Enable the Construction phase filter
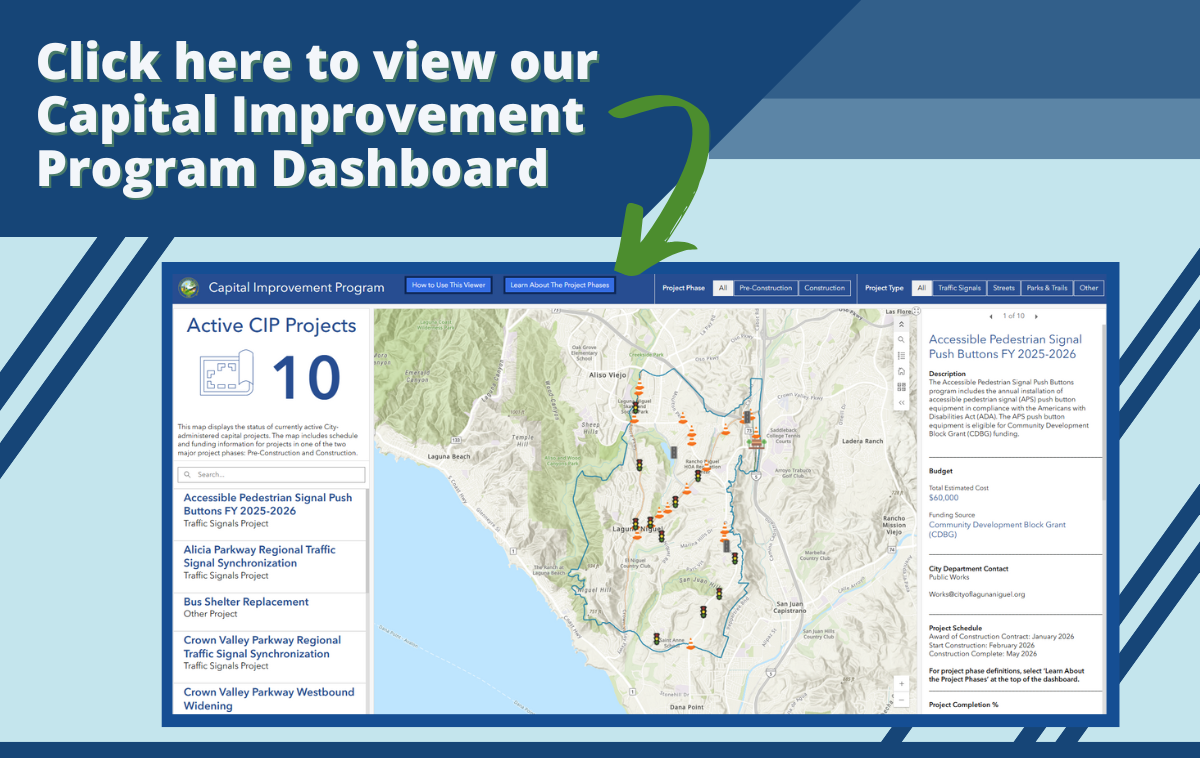 pyautogui.click(x=824, y=287)
